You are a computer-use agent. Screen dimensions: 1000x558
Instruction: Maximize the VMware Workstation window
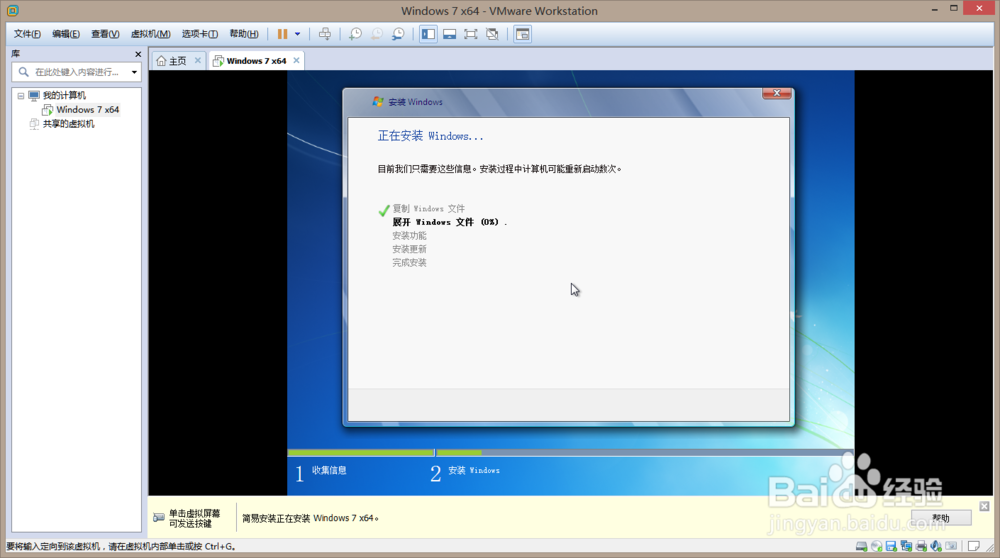(953, 9)
